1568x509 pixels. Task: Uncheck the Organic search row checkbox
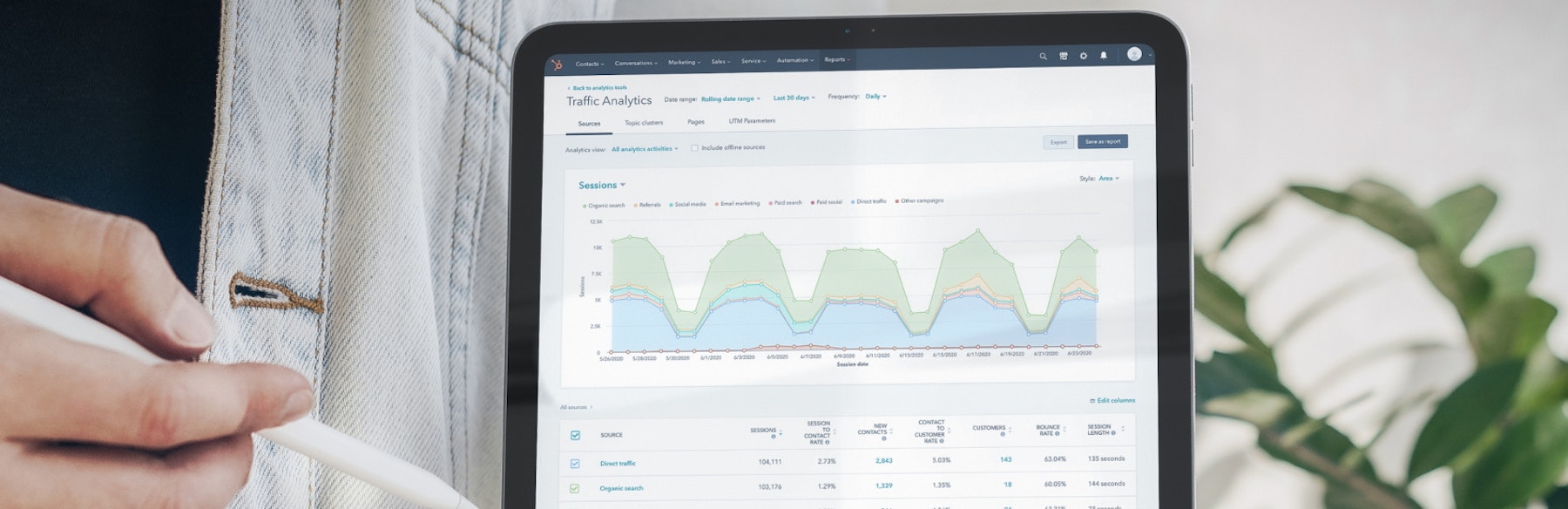574,488
